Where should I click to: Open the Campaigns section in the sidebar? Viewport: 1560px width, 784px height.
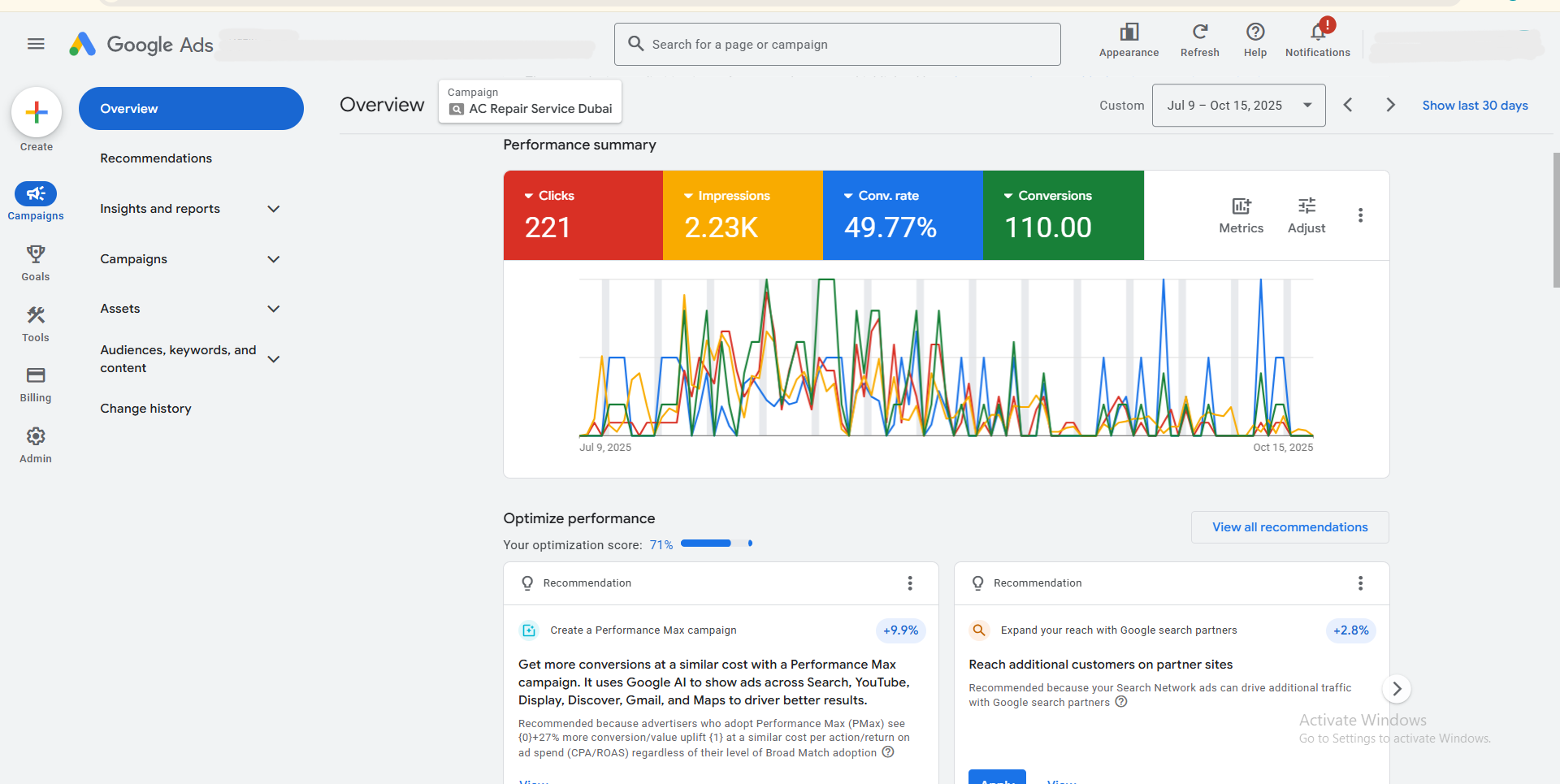[x=35, y=201]
